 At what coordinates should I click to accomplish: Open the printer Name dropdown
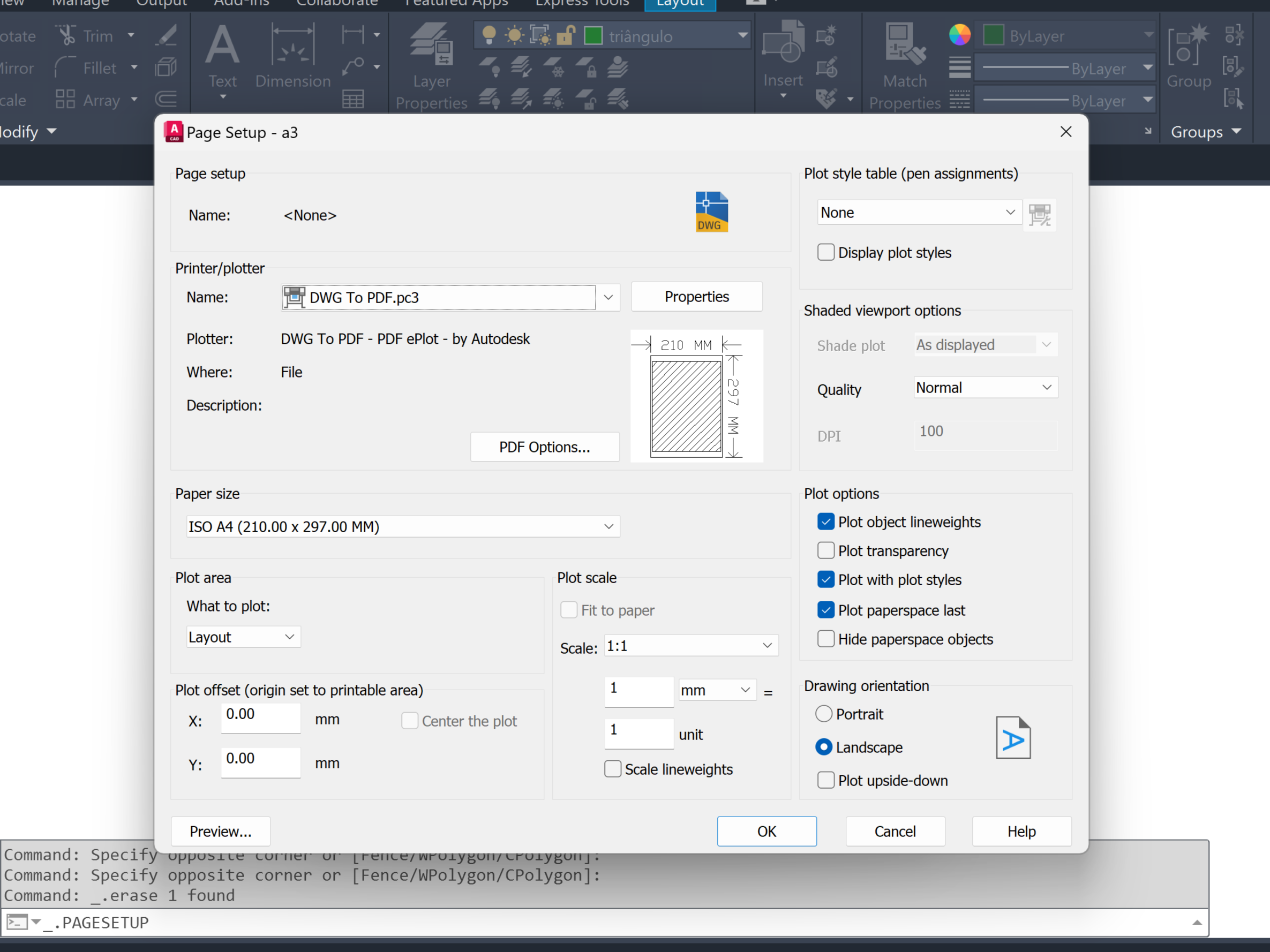[608, 297]
